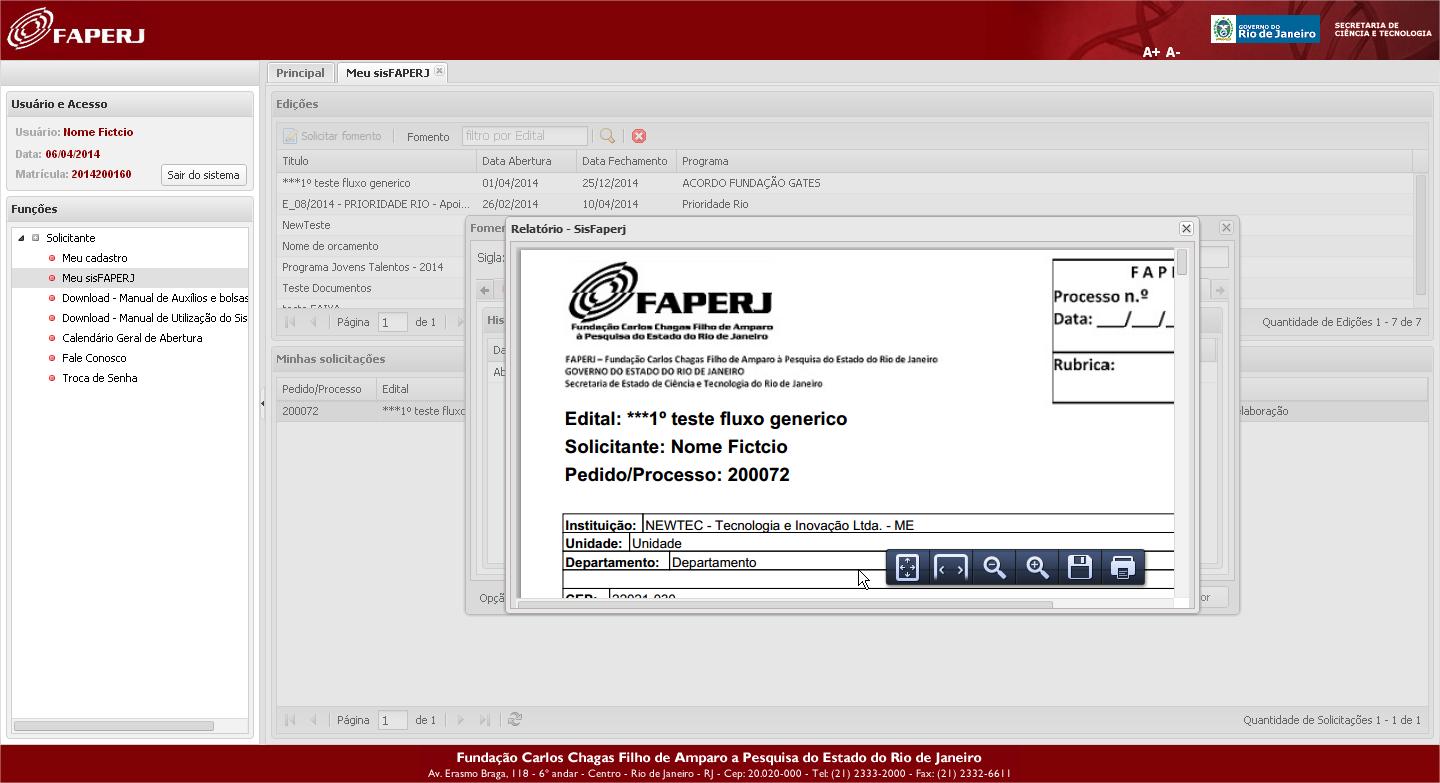Viewport: 1440px width, 783px height.
Task: Print the report with printer icon
Action: pyautogui.click(x=1123, y=567)
